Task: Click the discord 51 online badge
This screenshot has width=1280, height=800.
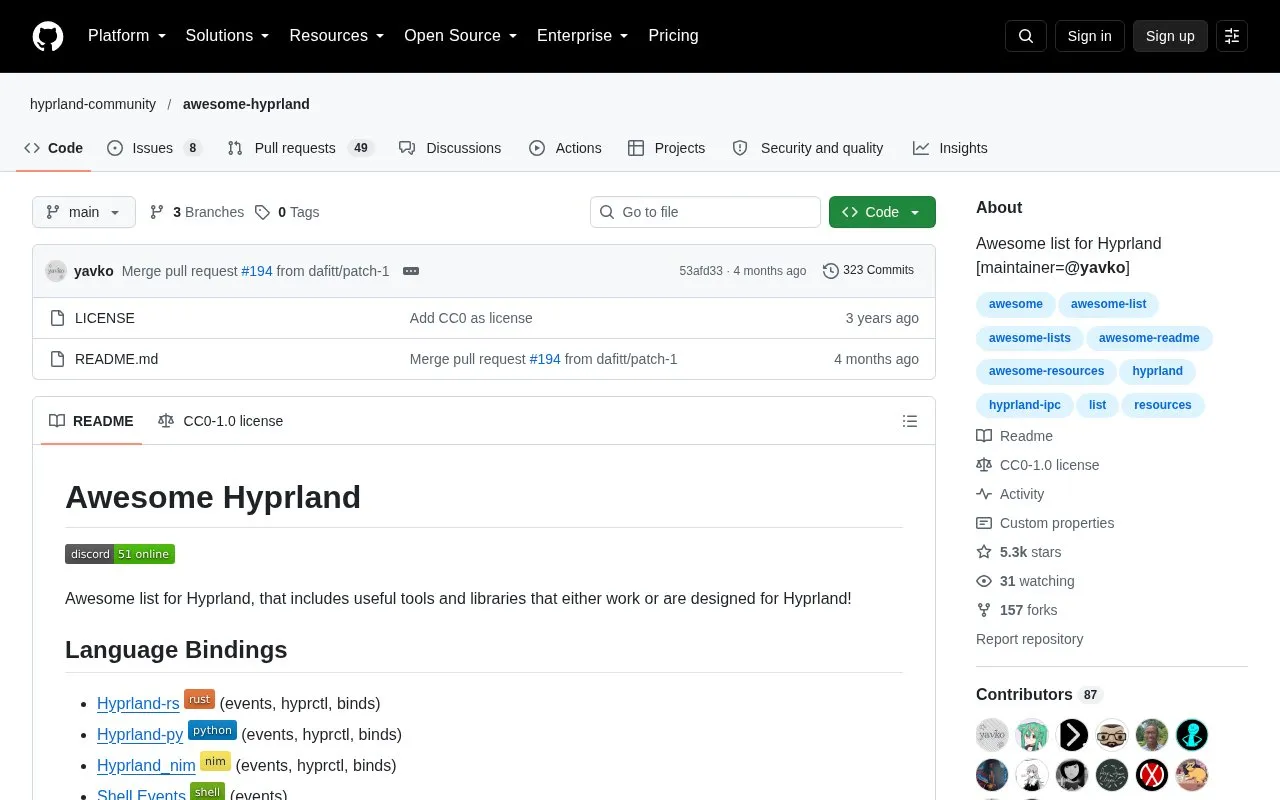Action: [120, 554]
